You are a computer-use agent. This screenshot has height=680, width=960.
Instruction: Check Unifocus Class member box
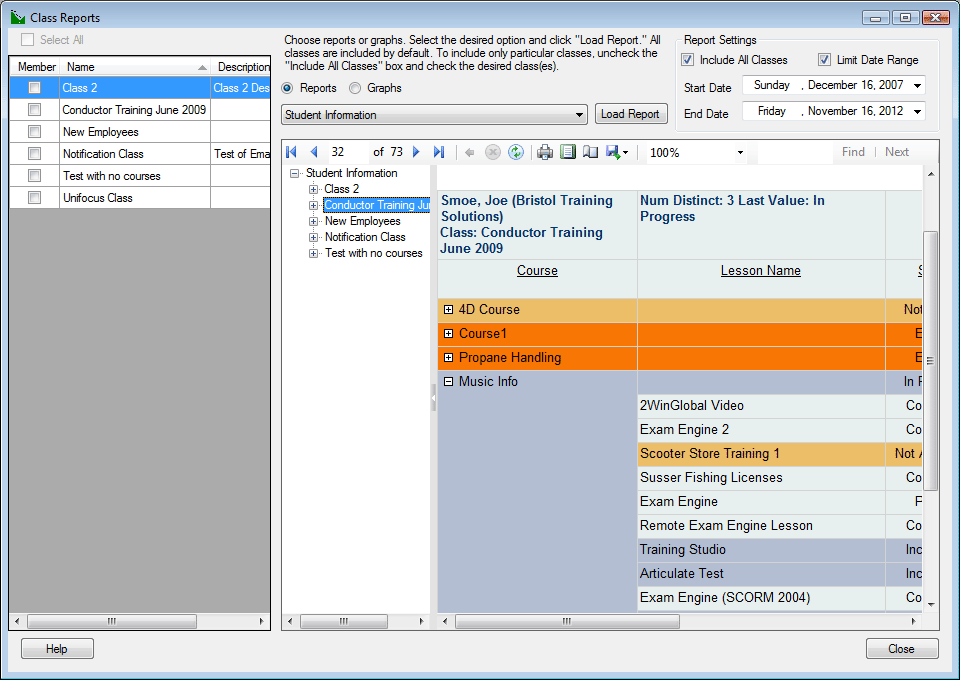click(x=34, y=198)
